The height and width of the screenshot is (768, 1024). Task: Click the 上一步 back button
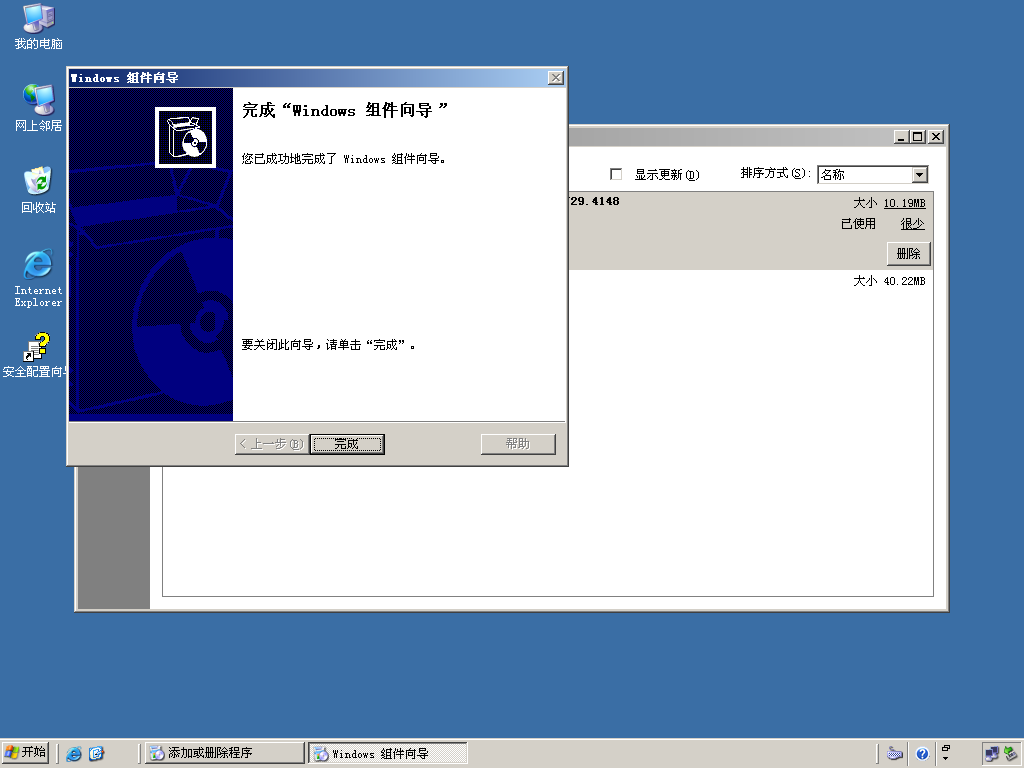[272, 444]
